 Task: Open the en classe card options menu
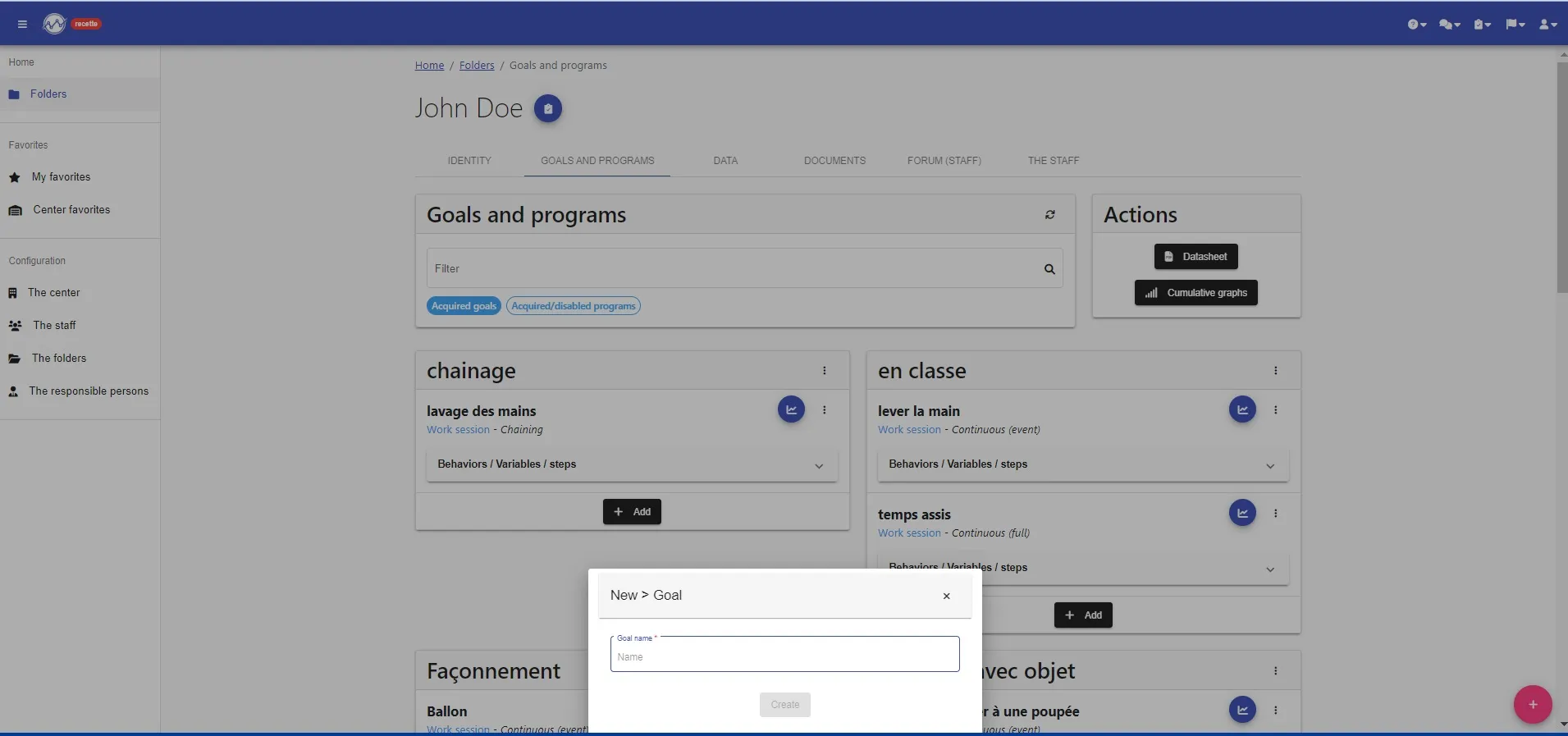tap(1276, 371)
